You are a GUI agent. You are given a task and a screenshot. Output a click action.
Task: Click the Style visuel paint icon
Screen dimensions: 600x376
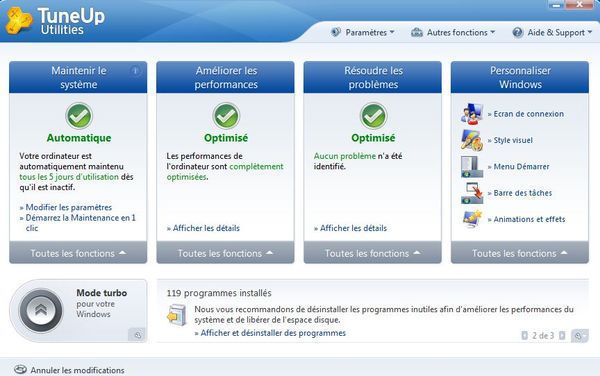click(472, 140)
